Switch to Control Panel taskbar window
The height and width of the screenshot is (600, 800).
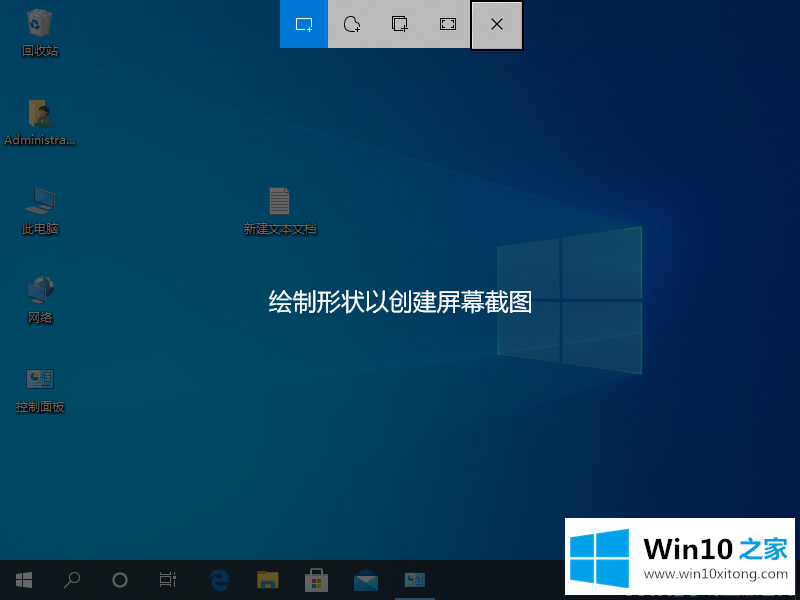pos(415,580)
